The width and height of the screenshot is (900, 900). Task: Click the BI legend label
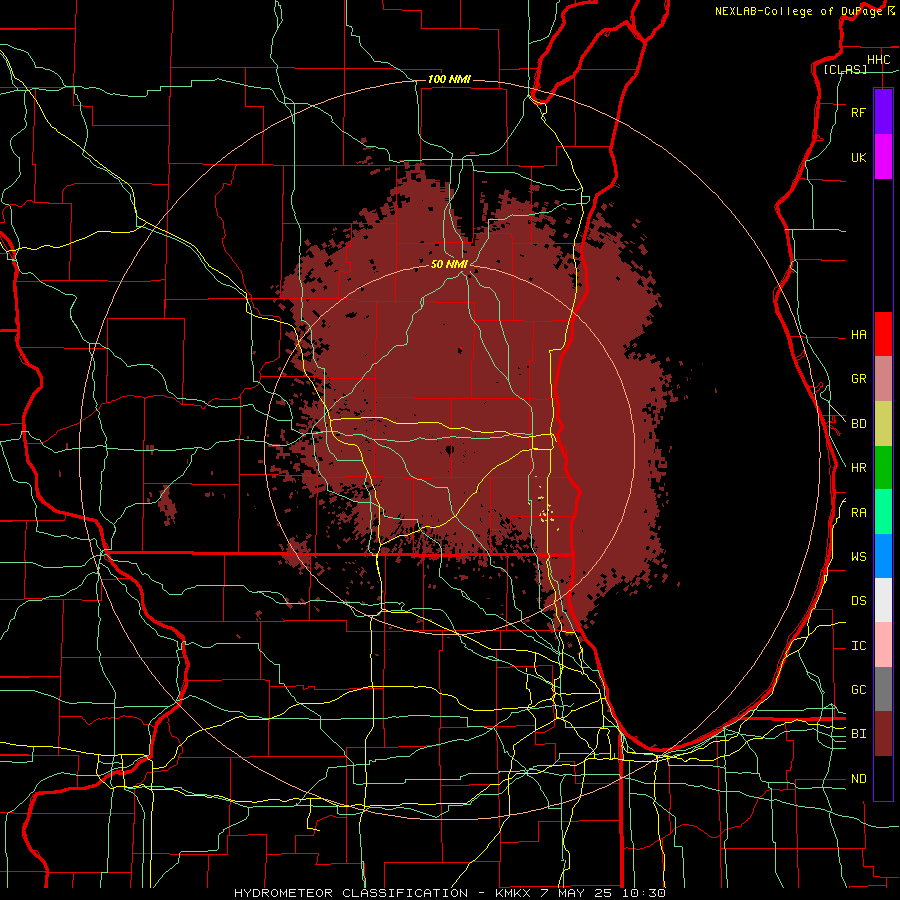pos(858,734)
